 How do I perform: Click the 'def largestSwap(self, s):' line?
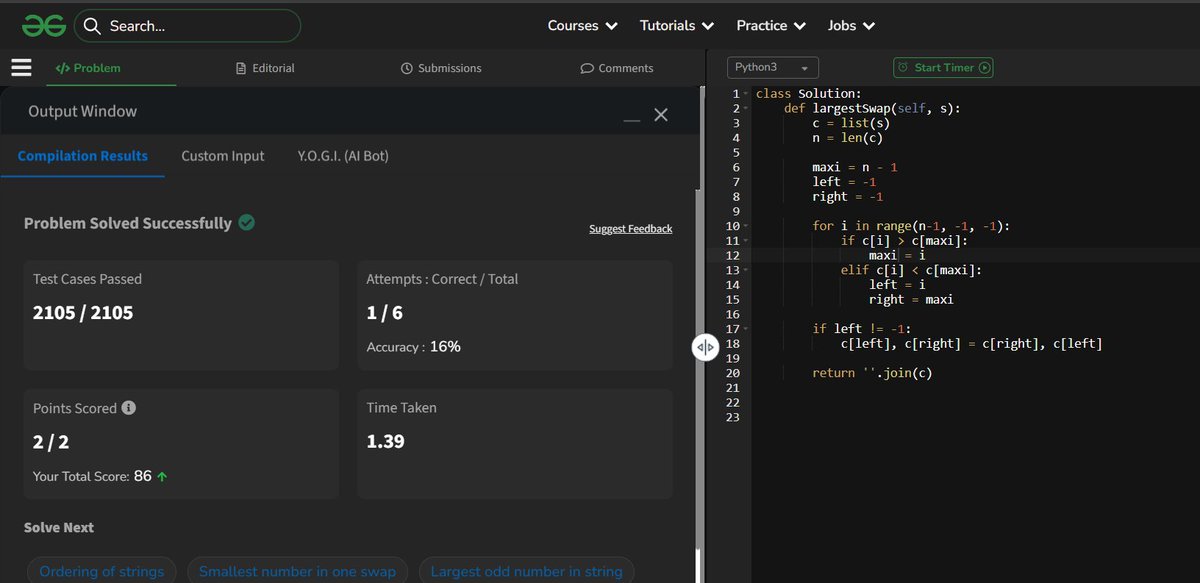[x=872, y=109]
